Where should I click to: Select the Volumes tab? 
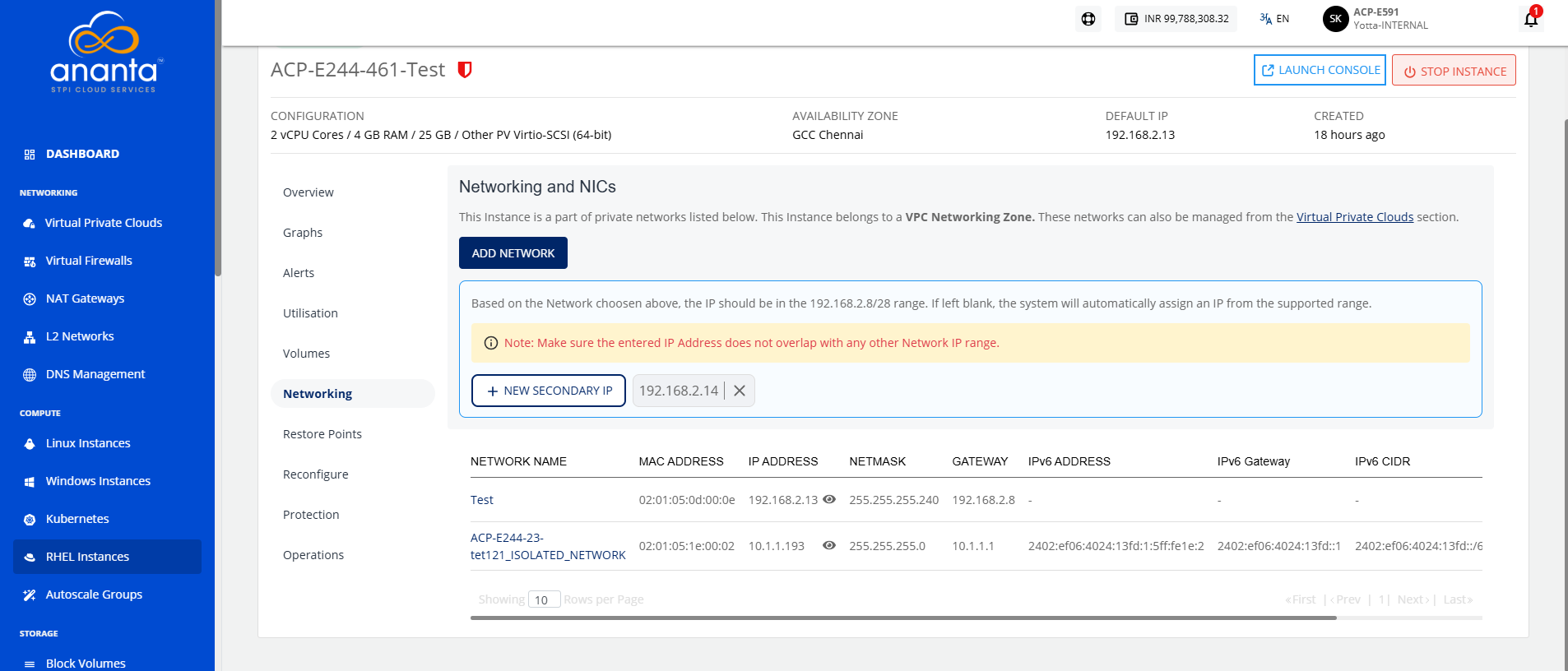[306, 354]
